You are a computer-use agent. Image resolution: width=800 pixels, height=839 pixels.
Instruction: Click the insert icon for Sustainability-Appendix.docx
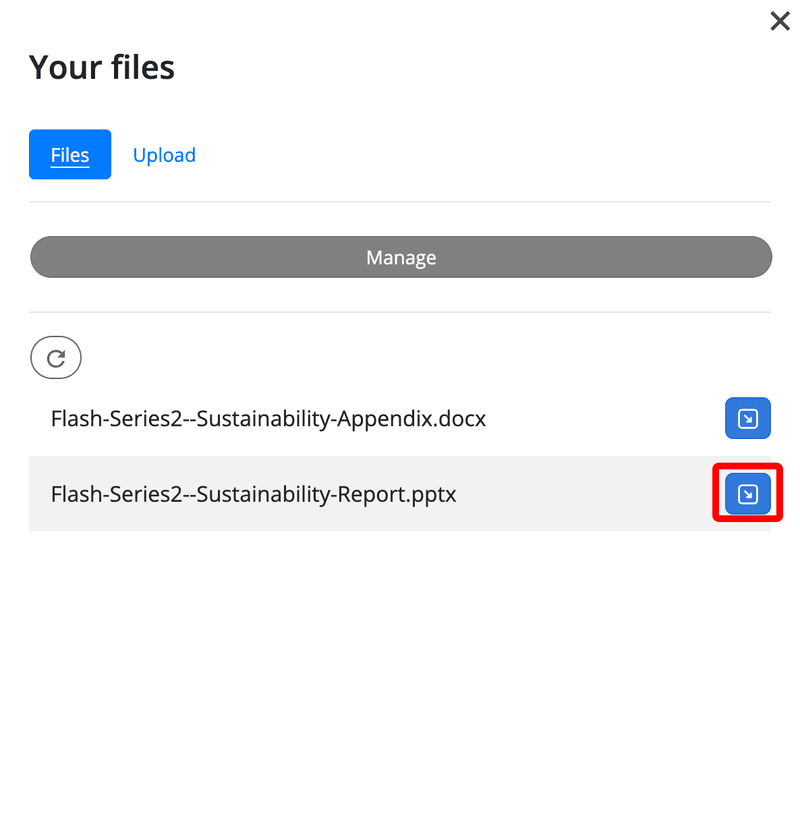click(747, 419)
